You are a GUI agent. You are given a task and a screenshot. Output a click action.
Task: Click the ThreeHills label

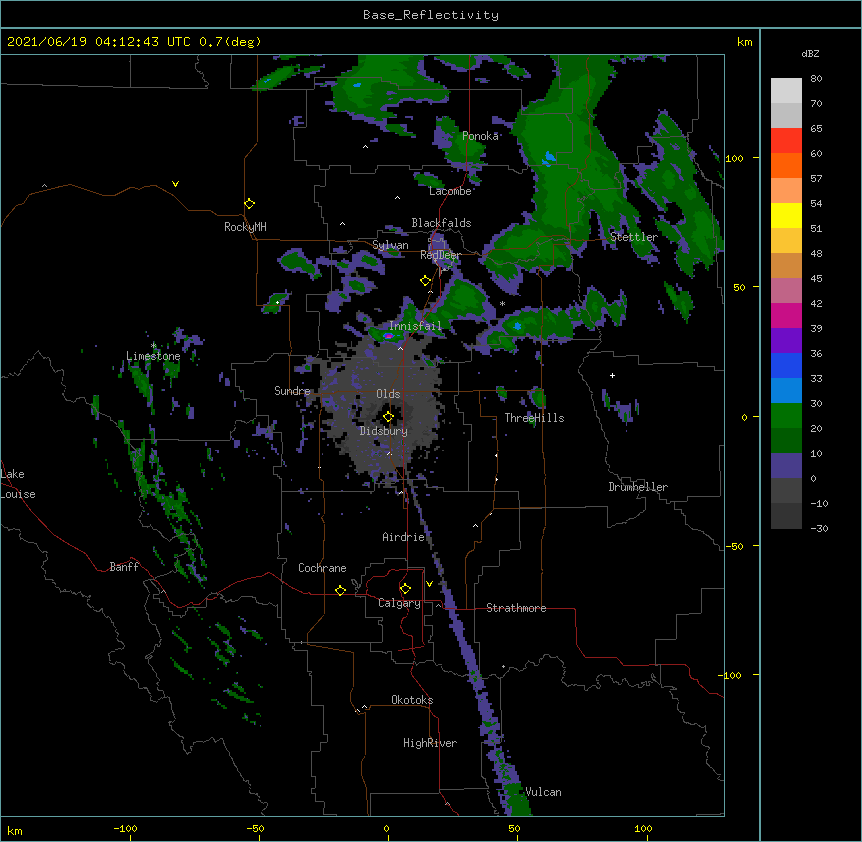coord(534,418)
